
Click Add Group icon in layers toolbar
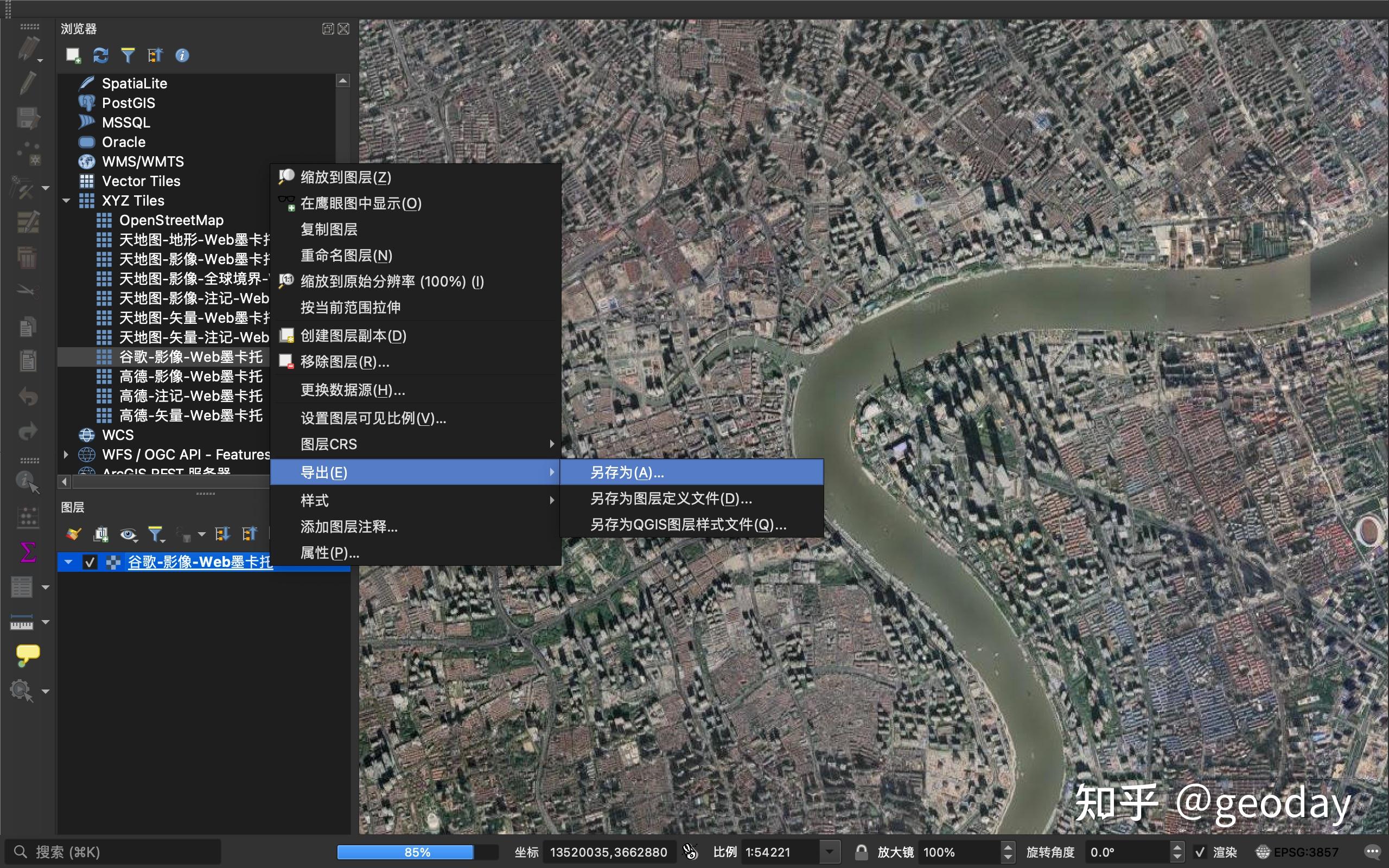(x=101, y=534)
